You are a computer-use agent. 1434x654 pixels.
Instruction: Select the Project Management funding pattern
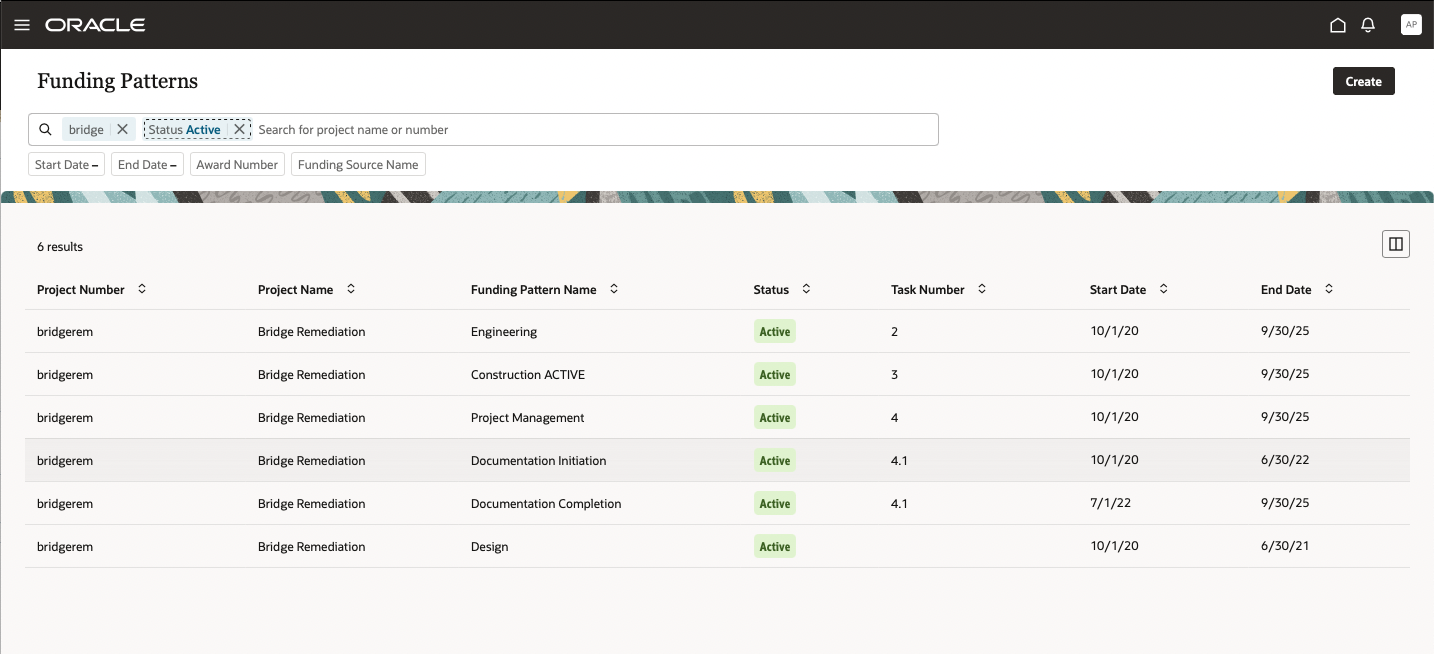tap(527, 417)
